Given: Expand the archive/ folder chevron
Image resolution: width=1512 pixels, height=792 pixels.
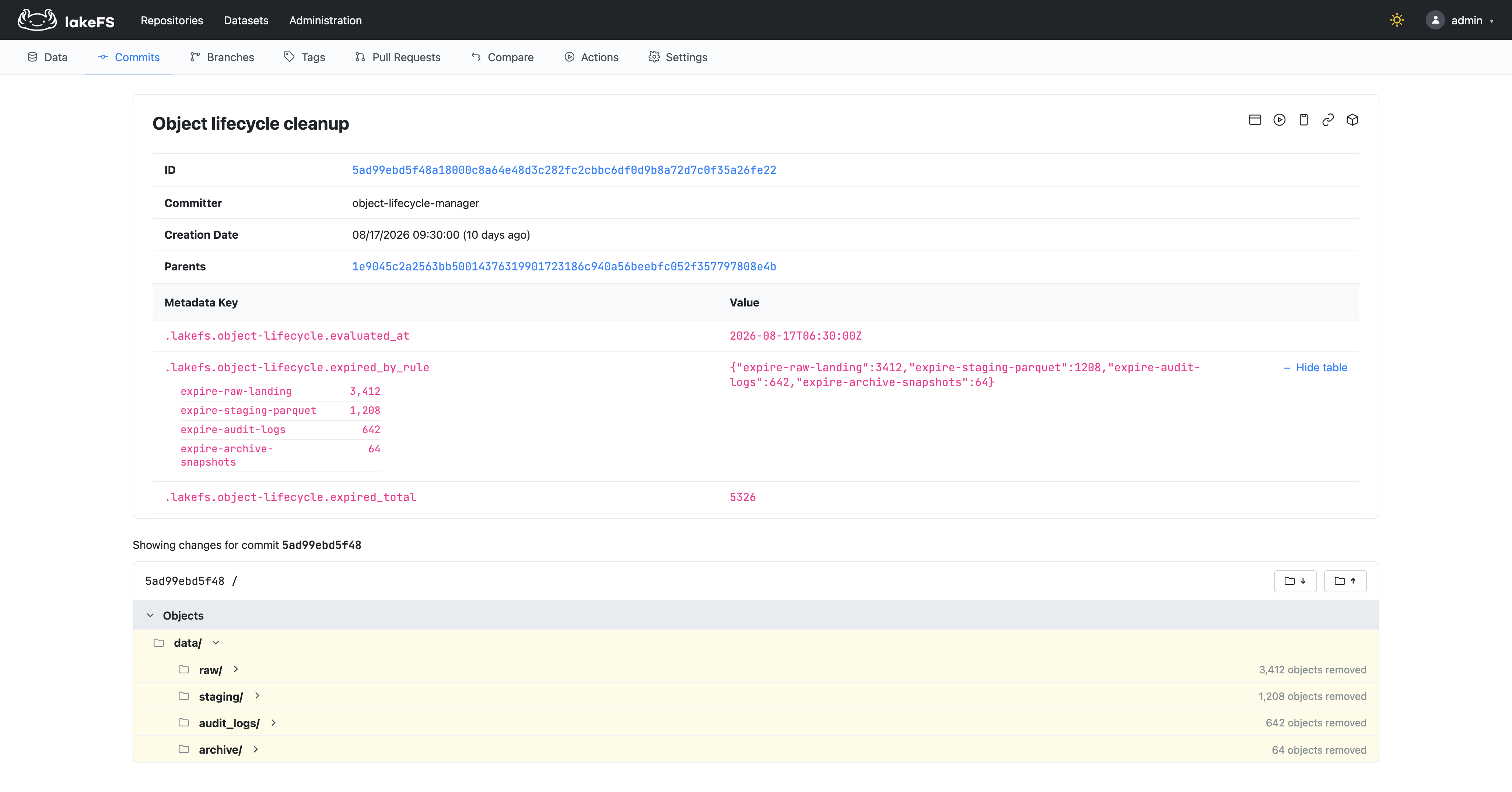Looking at the screenshot, I should tap(256, 749).
